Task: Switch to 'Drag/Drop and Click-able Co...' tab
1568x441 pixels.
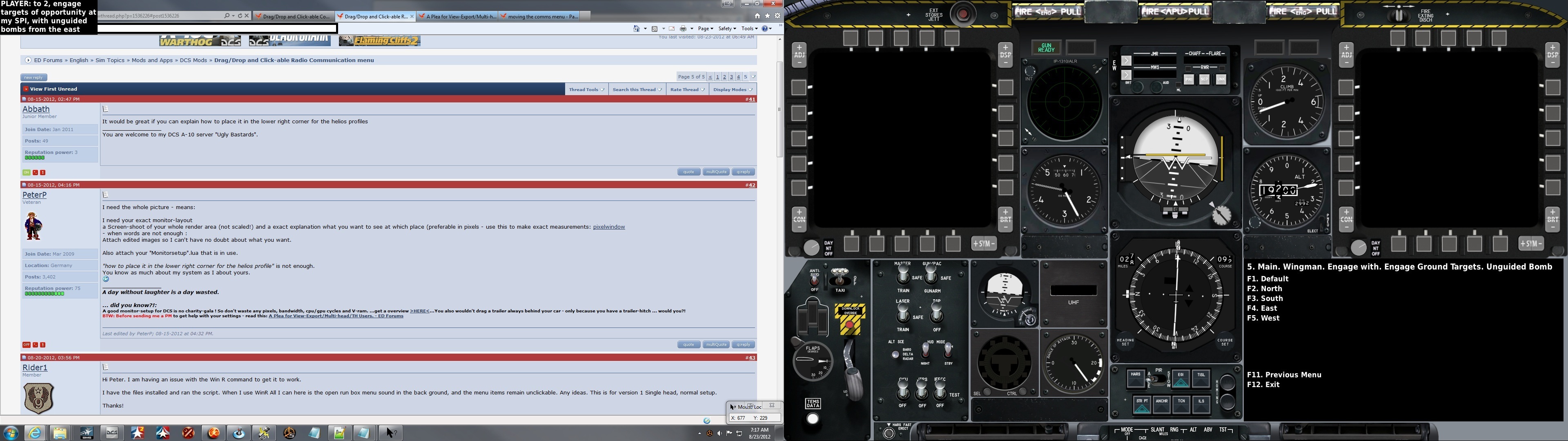Action: [294, 16]
